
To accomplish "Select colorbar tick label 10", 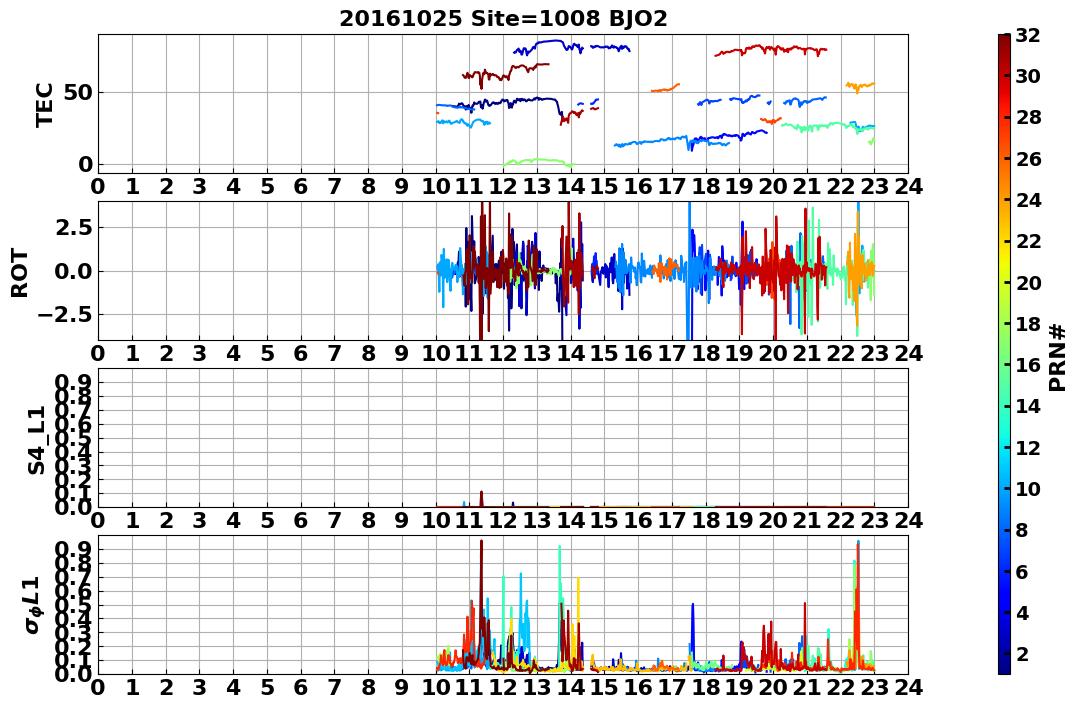I will point(1028,488).
